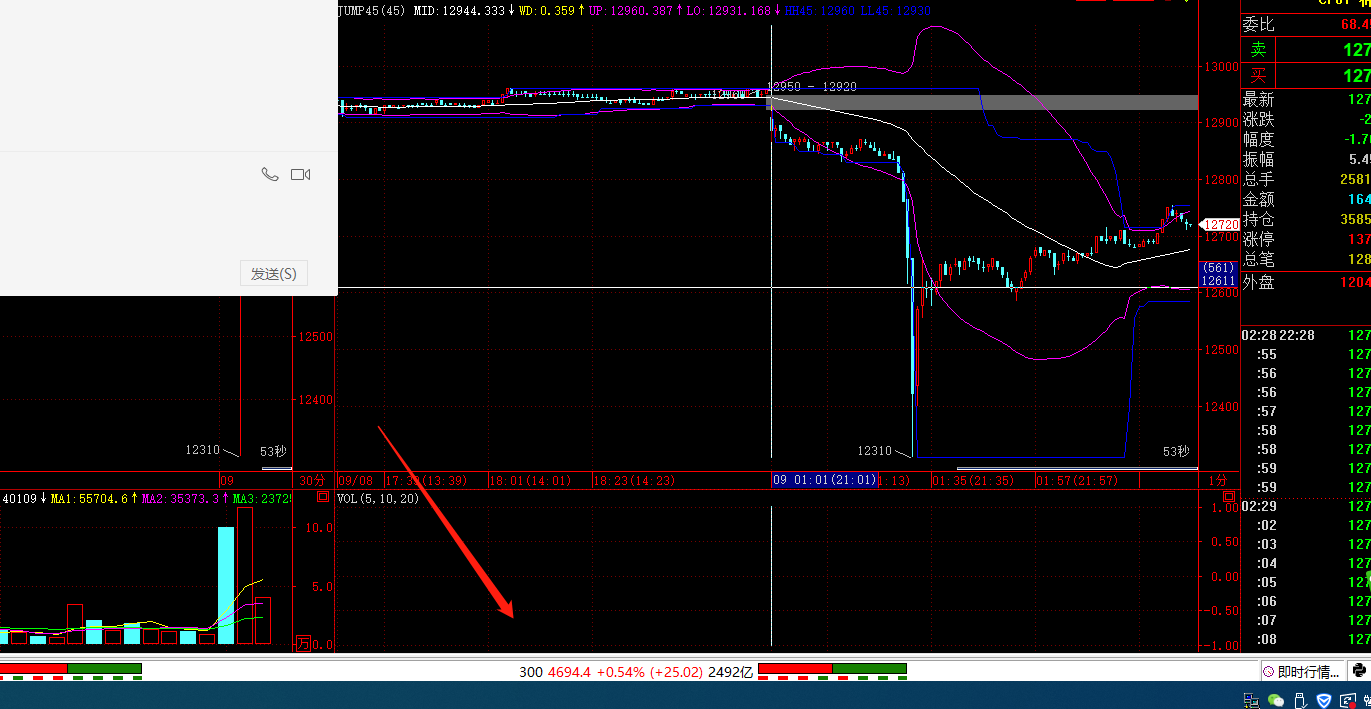Click the 12950 - 12920 gap label
Image resolution: width=1371 pixels, height=709 pixels.
(x=812, y=87)
